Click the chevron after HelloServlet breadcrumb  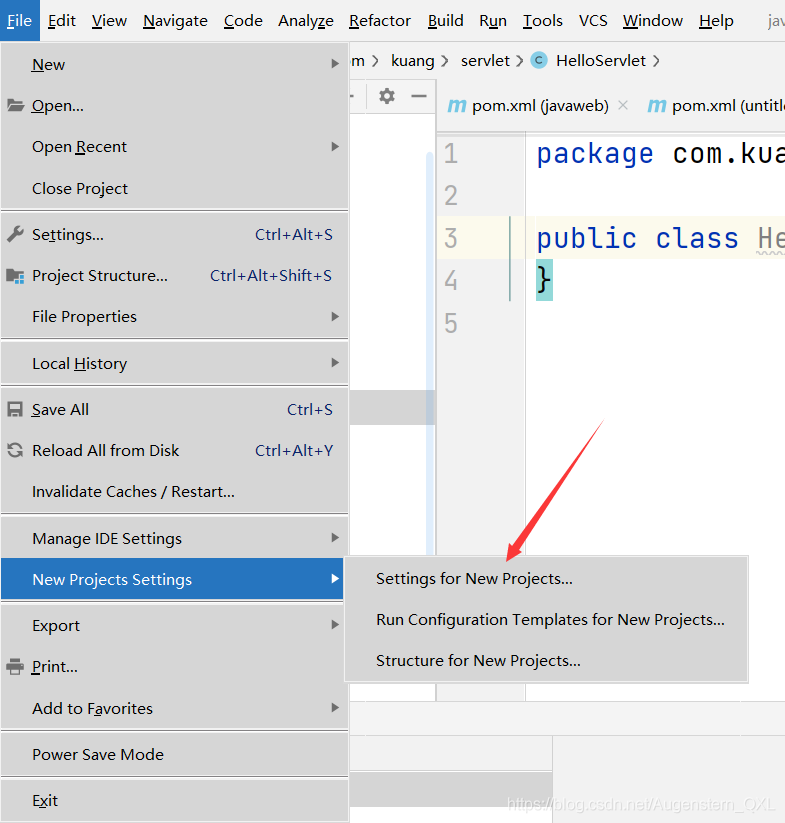(656, 61)
